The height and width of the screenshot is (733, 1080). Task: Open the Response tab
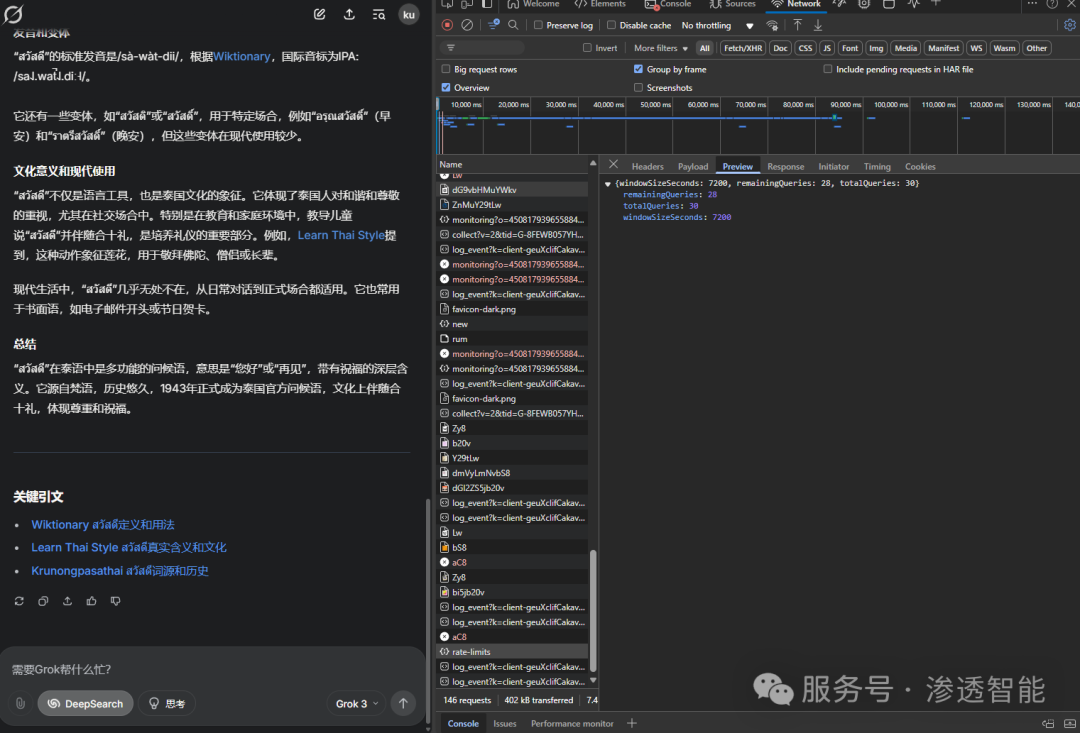click(786, 167)
